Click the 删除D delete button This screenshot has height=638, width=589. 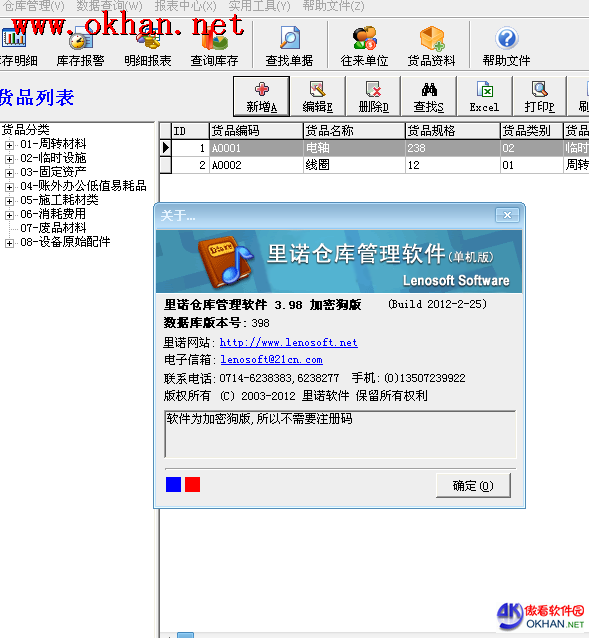click(x=373, y=96)
